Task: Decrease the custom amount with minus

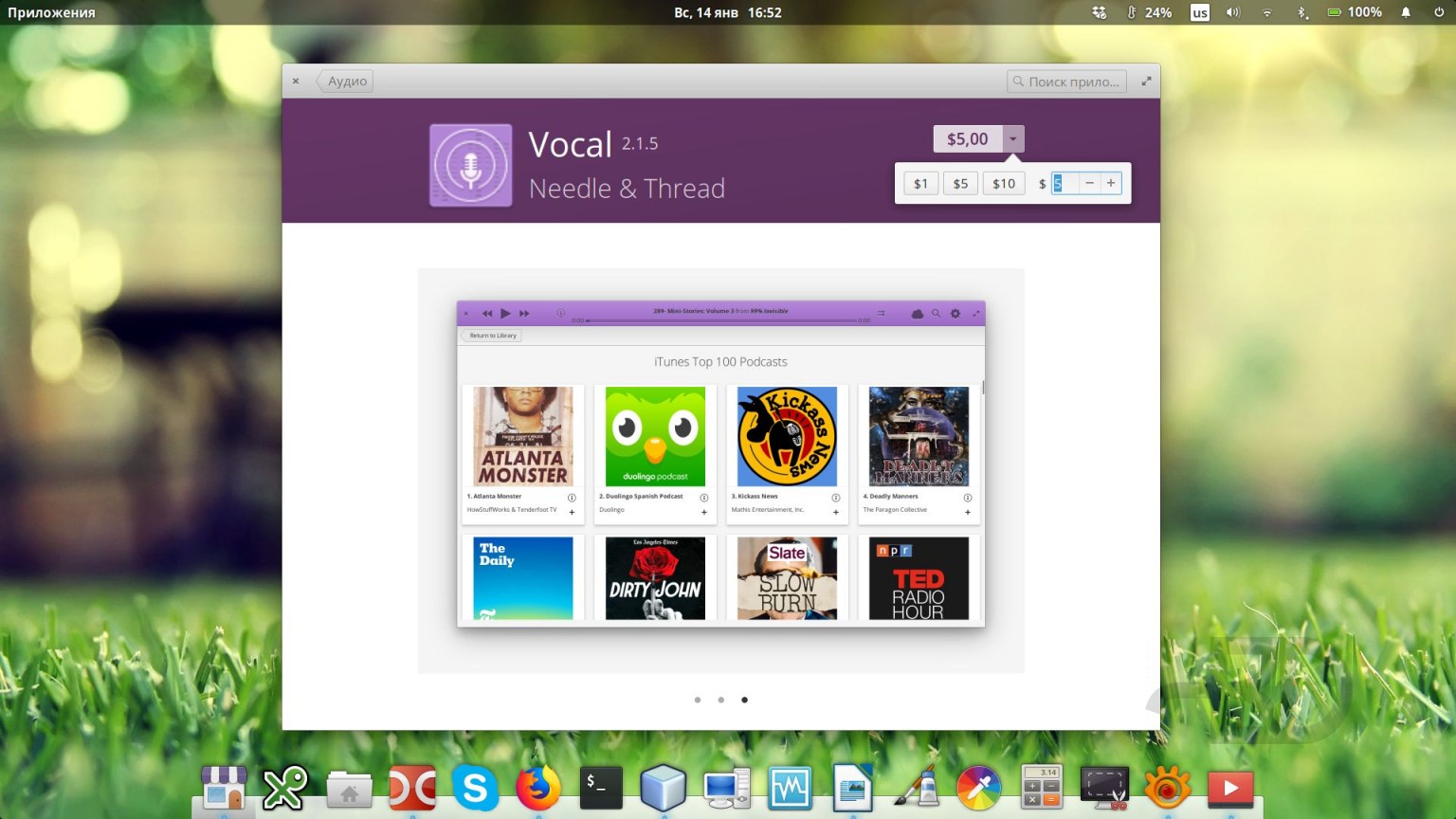Action: pyautogui.click(x=1089, y=184)
